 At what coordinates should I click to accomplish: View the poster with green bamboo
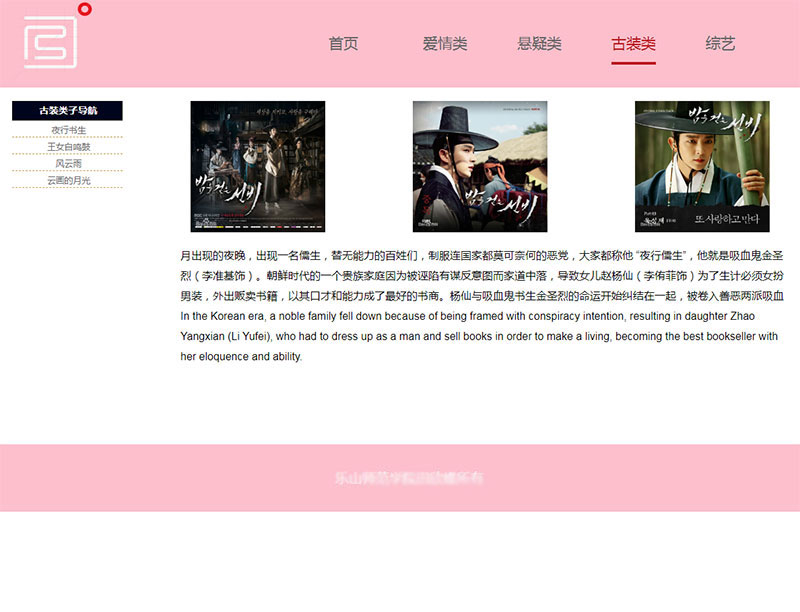702,166
